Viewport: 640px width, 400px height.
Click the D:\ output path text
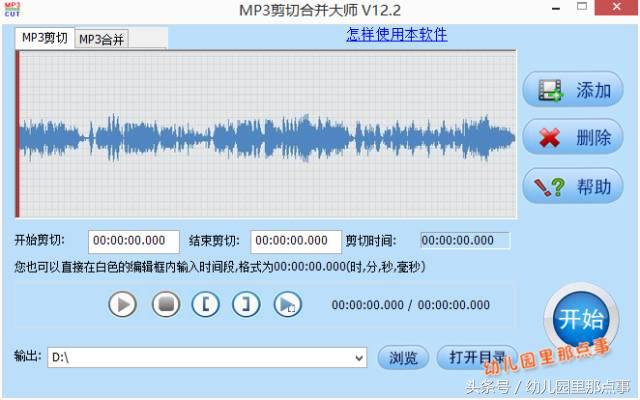pos(60,358)
